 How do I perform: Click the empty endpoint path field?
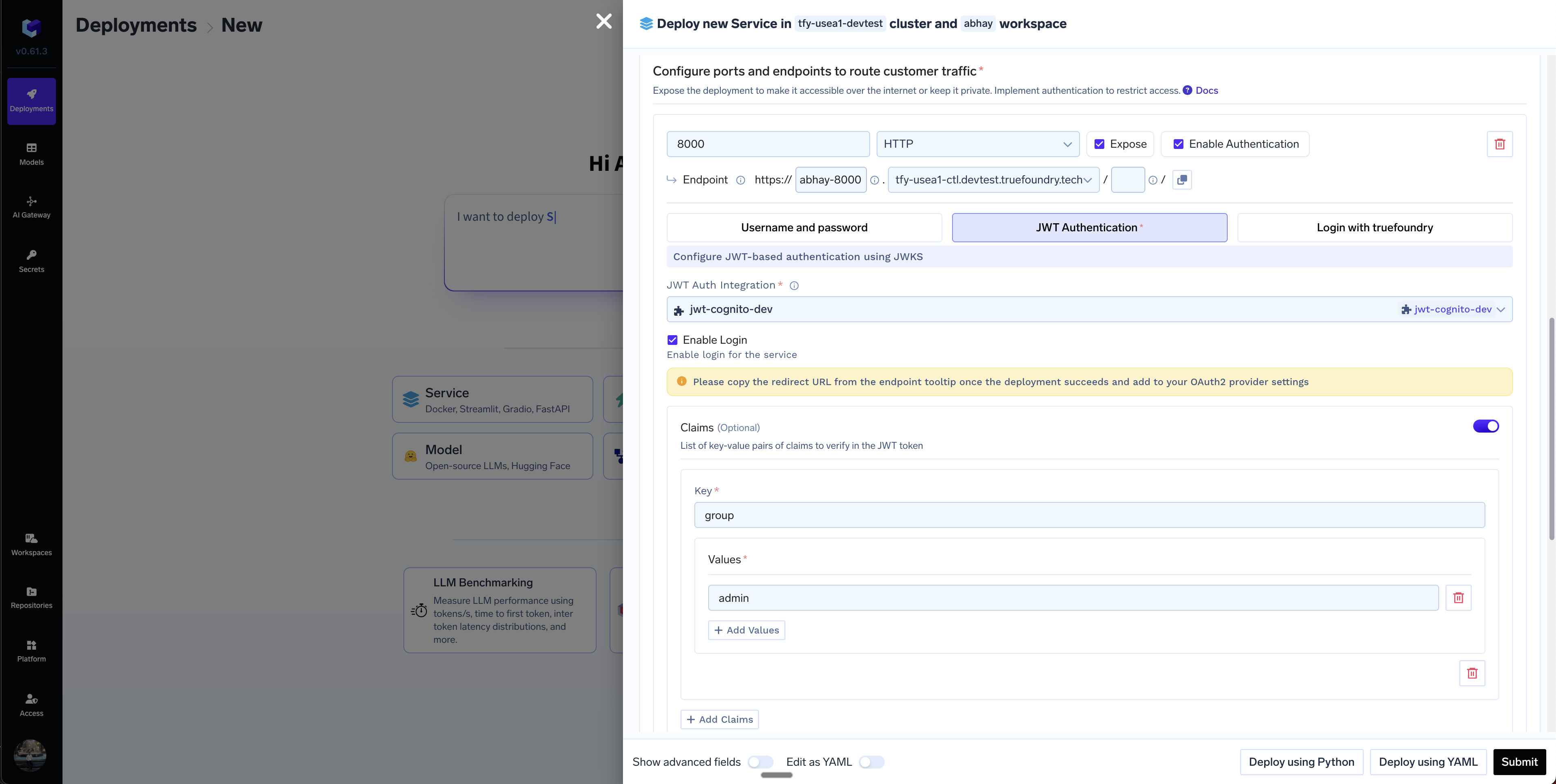point(1127,180)
